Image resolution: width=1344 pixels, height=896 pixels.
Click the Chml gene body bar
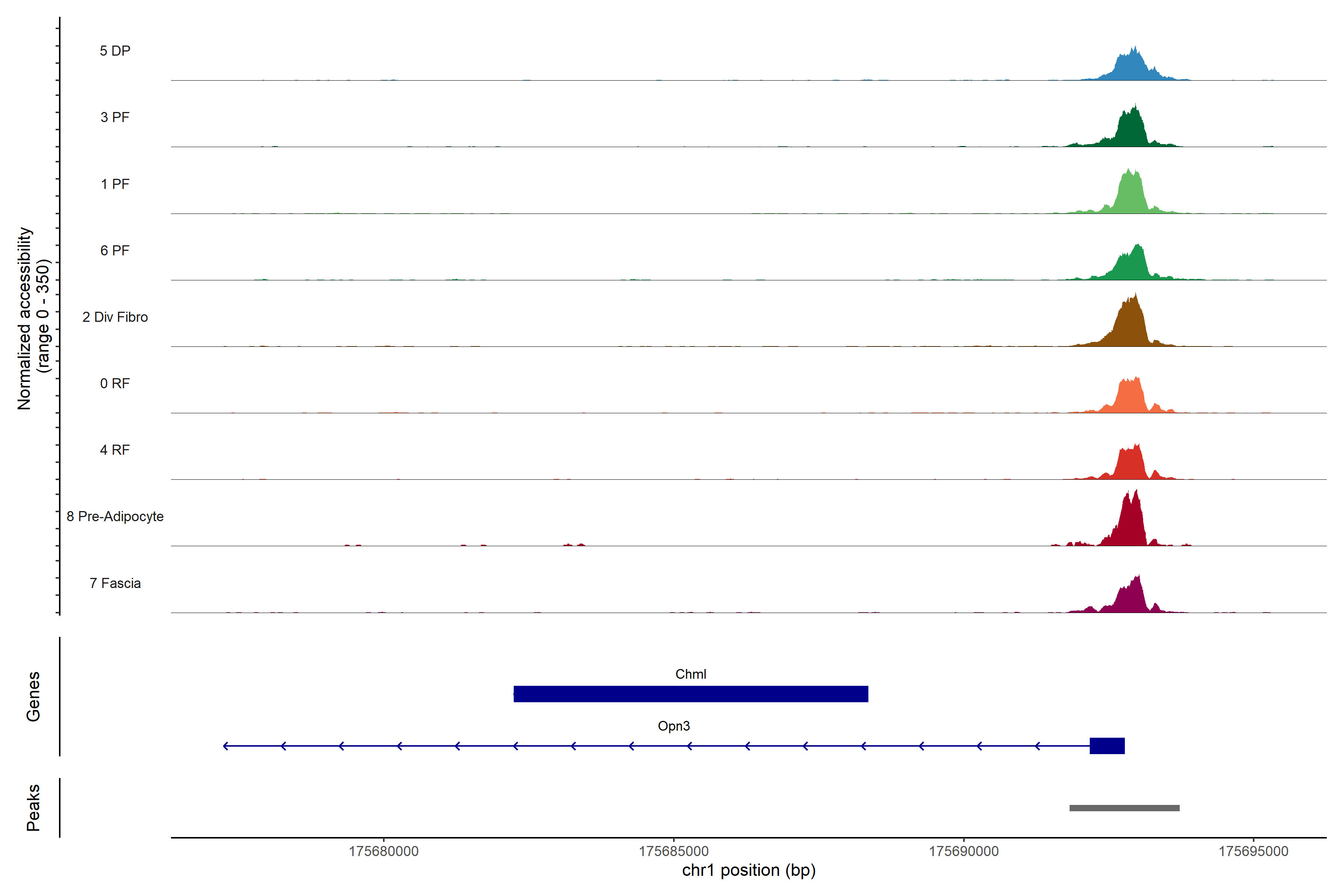(690, 694)
